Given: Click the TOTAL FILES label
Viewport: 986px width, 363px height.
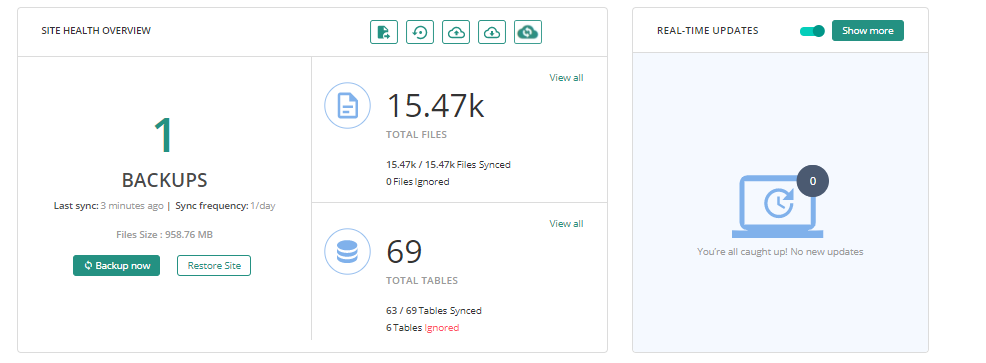Looking at the screenshot, I should click(416, 135).
